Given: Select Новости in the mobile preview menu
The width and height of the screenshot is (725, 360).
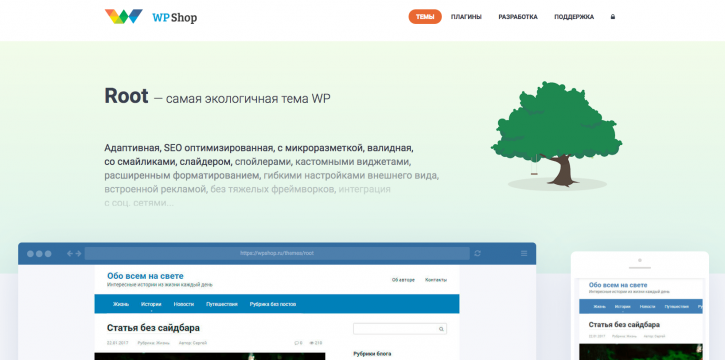Looking at the screenshot, I should [647, 307].
